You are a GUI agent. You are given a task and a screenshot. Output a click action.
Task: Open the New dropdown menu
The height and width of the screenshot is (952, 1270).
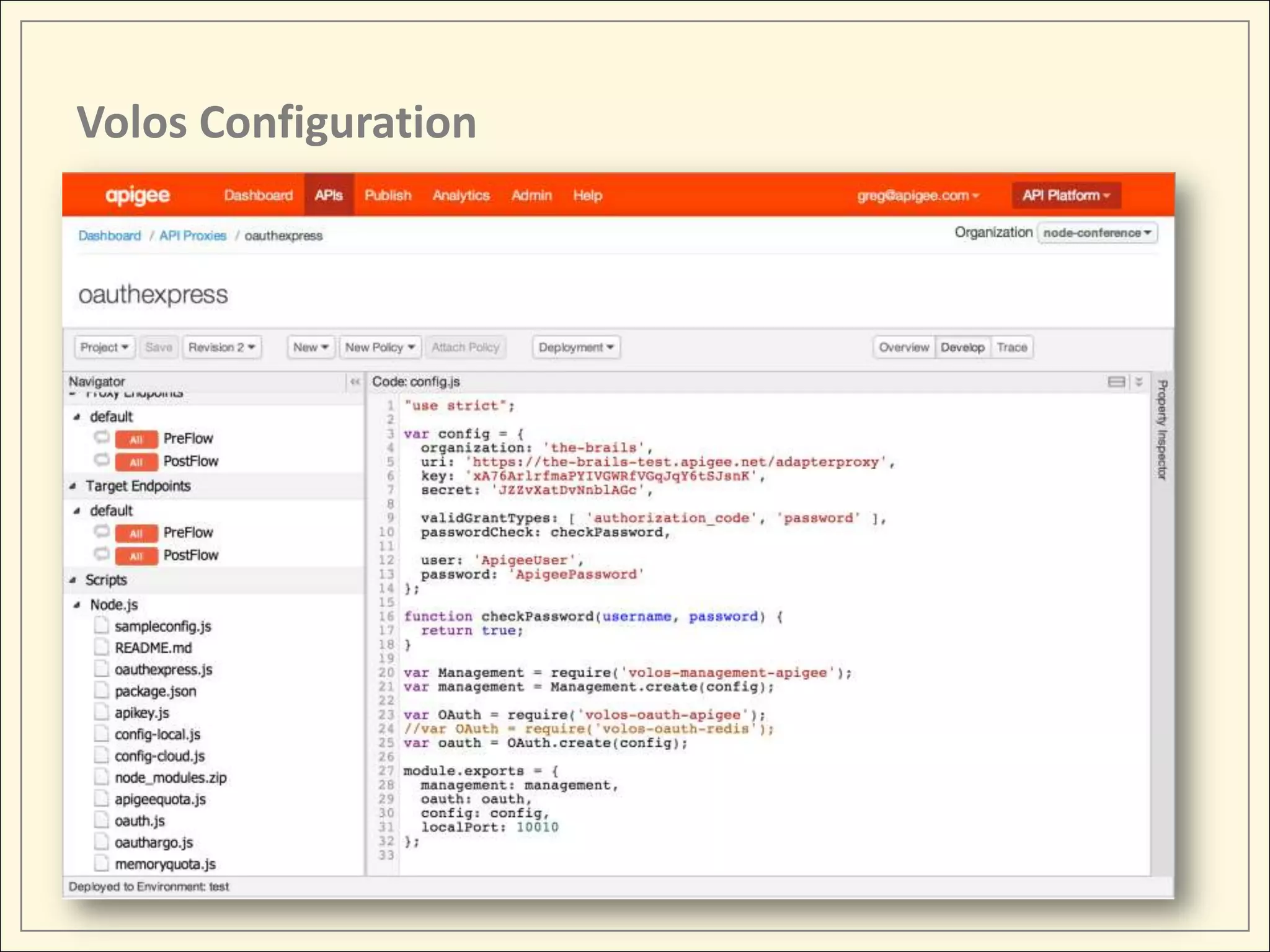pos(311,347)
